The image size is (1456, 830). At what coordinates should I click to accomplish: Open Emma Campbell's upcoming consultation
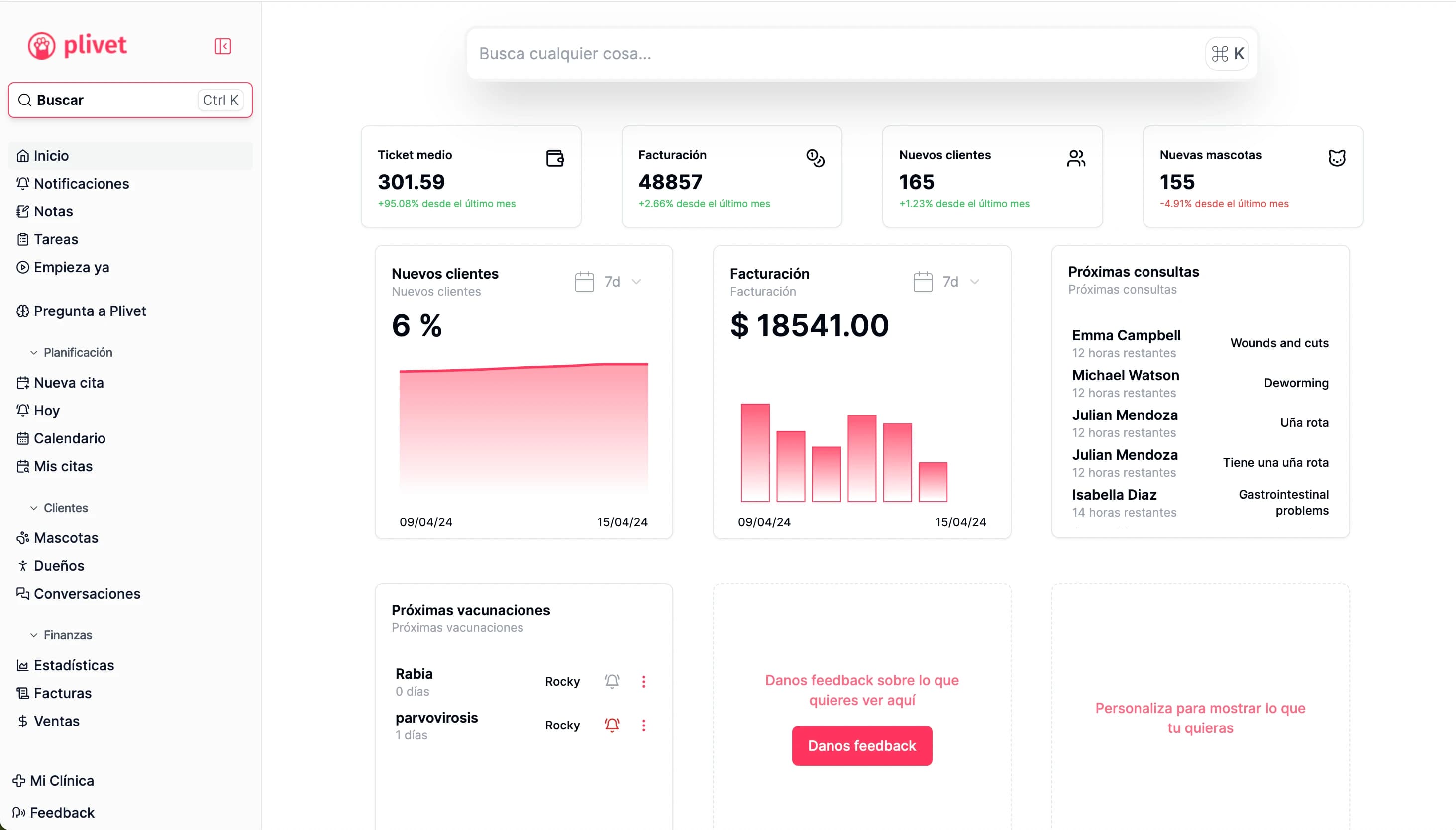coord(1200,344)
